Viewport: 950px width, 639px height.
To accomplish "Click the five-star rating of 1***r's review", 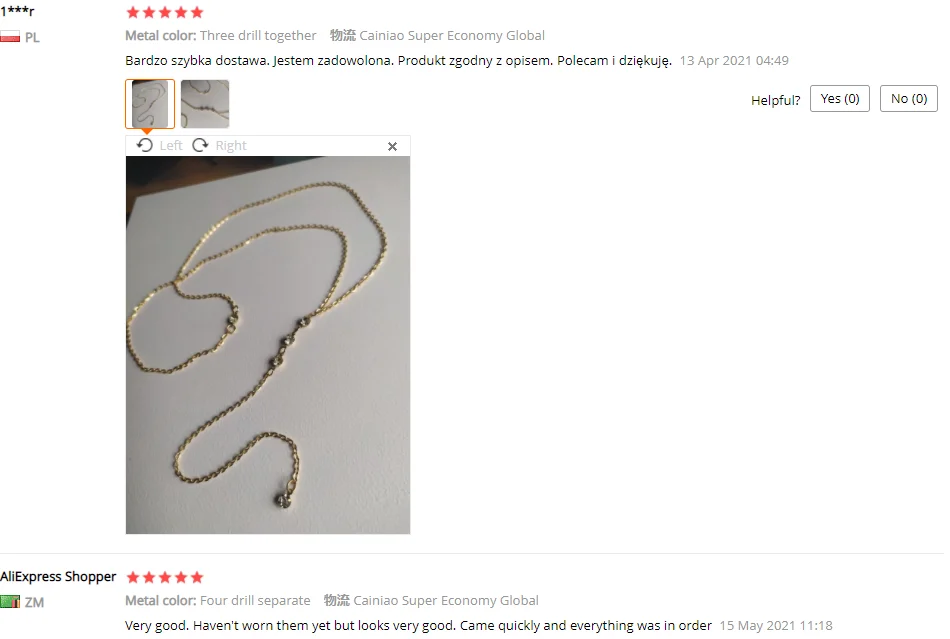I will pos(165,12).
